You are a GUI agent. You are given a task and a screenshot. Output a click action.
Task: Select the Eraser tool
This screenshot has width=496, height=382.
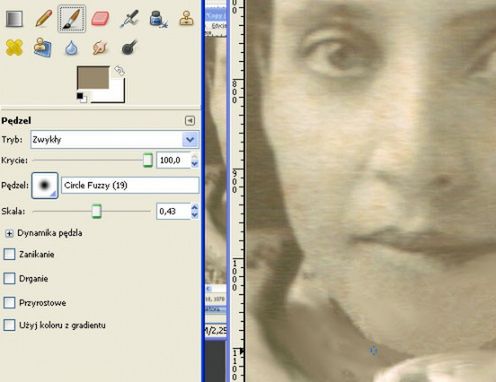(x=100, y=19)
